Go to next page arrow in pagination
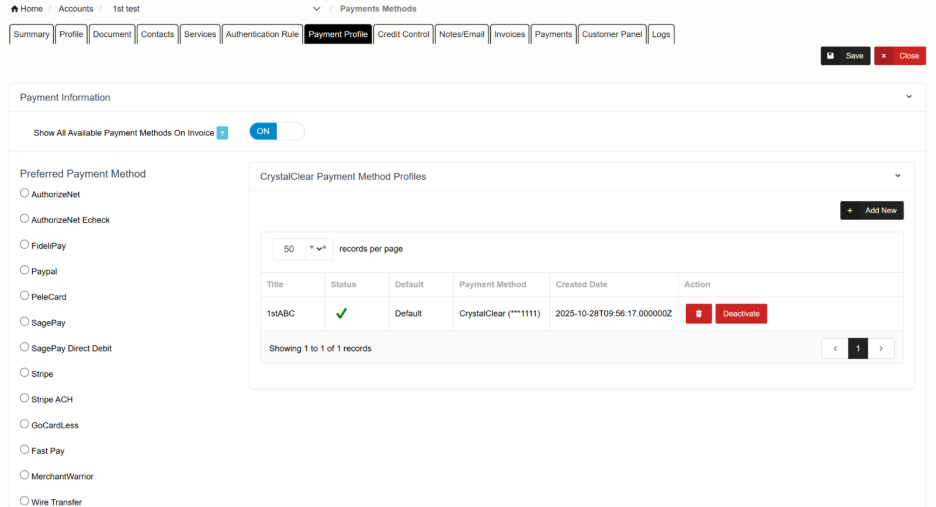 point(881,349)
